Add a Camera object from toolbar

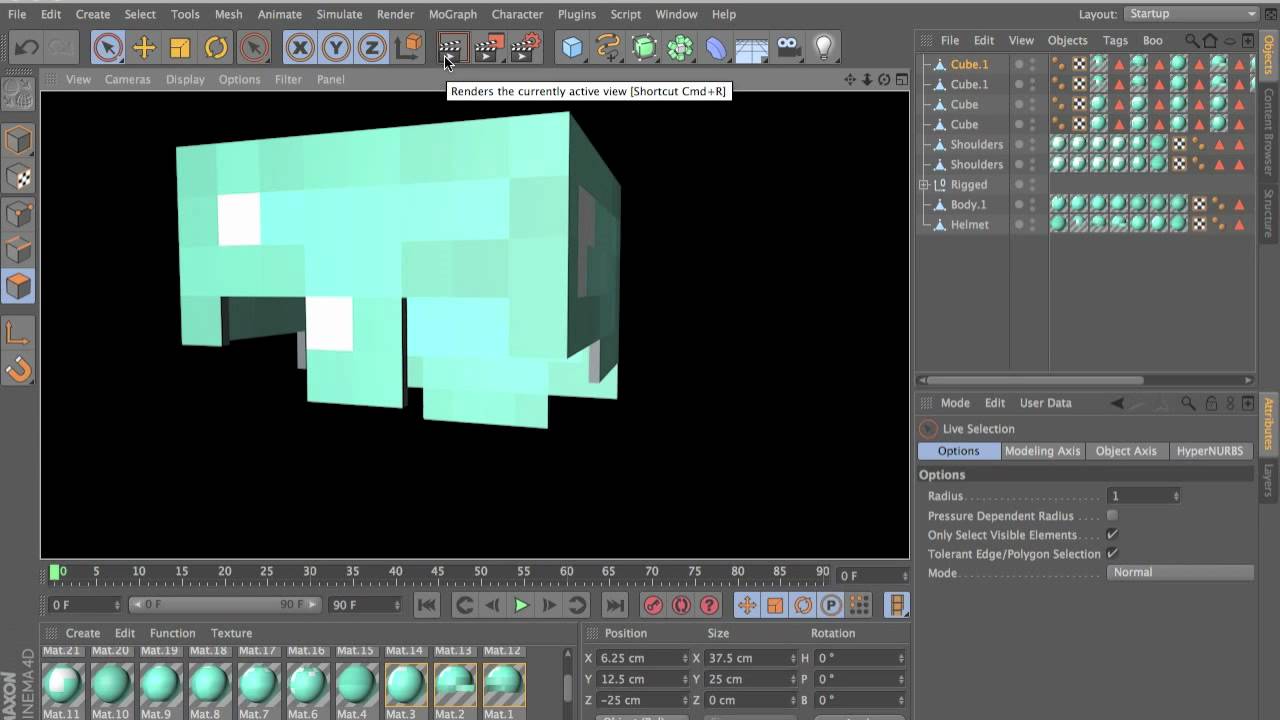(x=788, y=47)
